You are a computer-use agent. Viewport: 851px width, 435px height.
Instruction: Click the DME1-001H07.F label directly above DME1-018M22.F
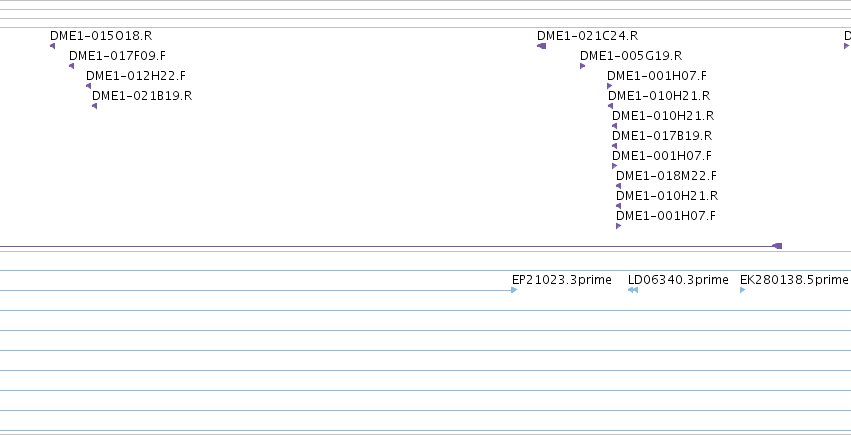[662, 156]
